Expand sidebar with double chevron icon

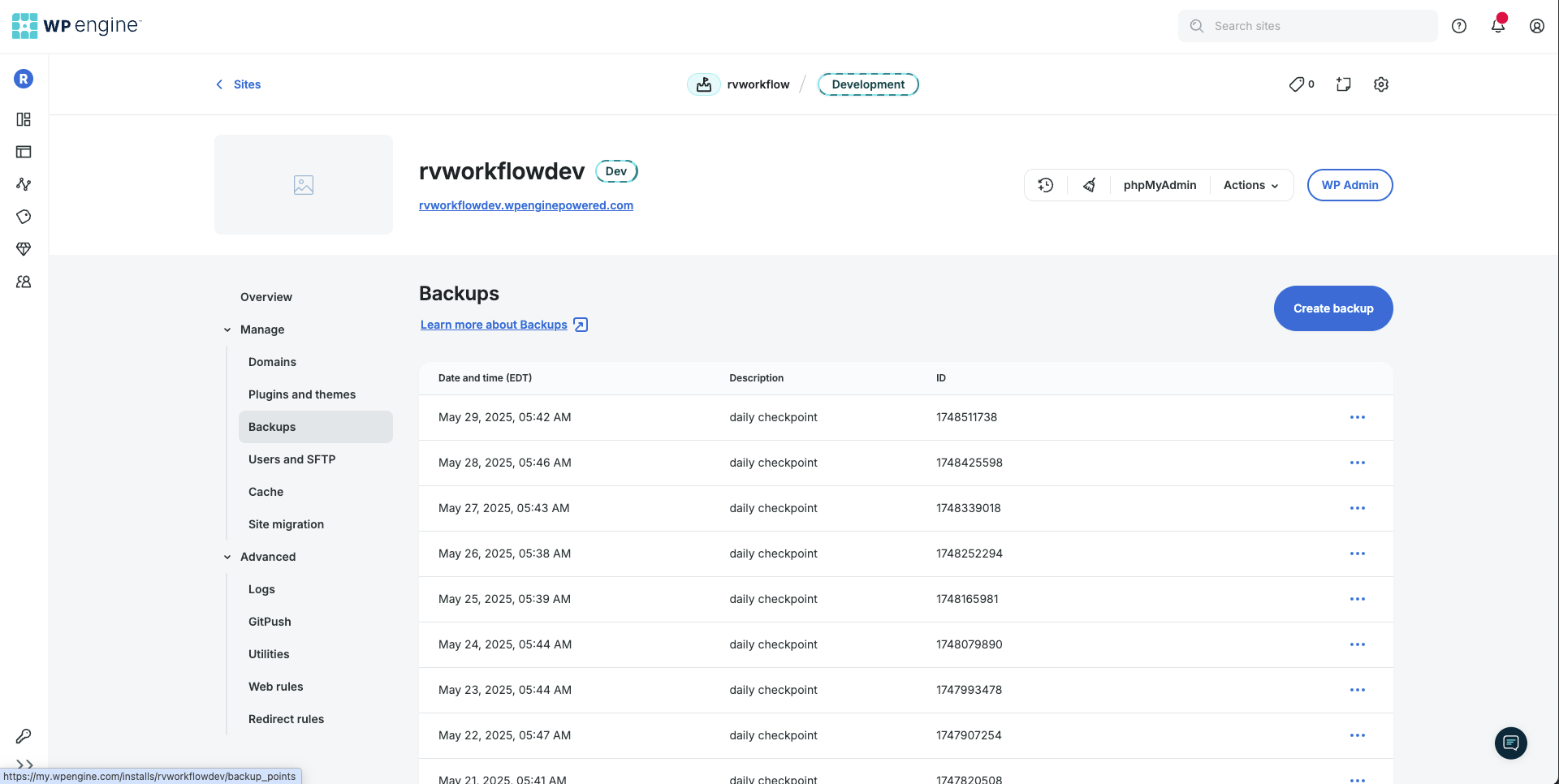point(24,765)
